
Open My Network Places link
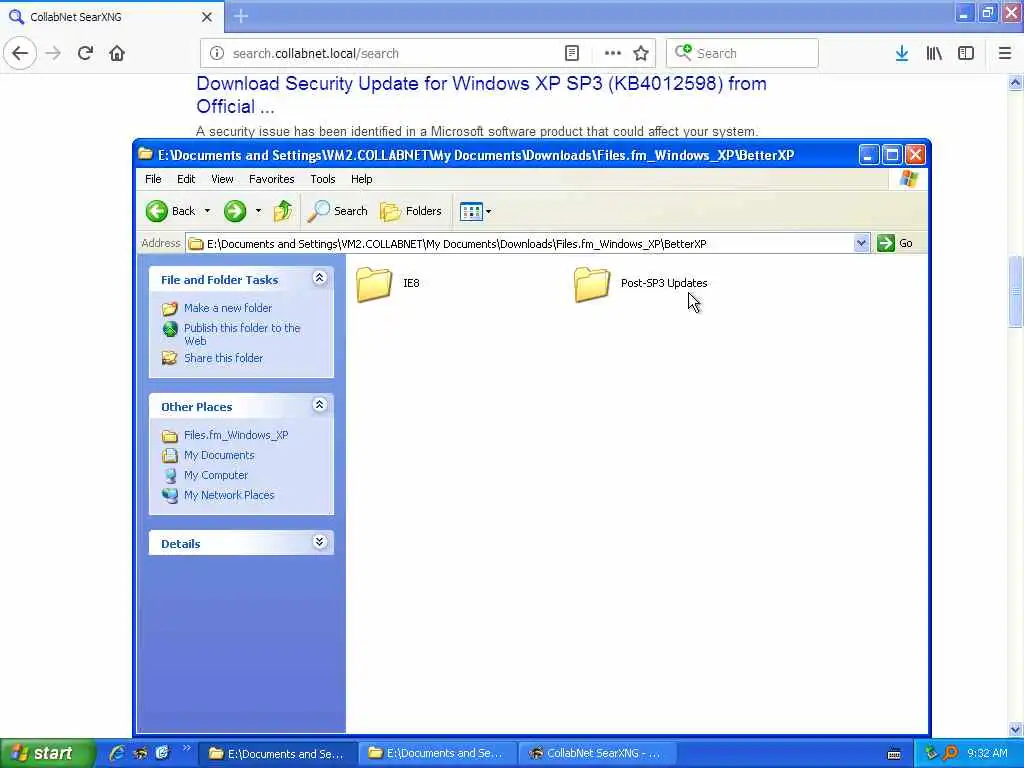click(x=229, y=495)
